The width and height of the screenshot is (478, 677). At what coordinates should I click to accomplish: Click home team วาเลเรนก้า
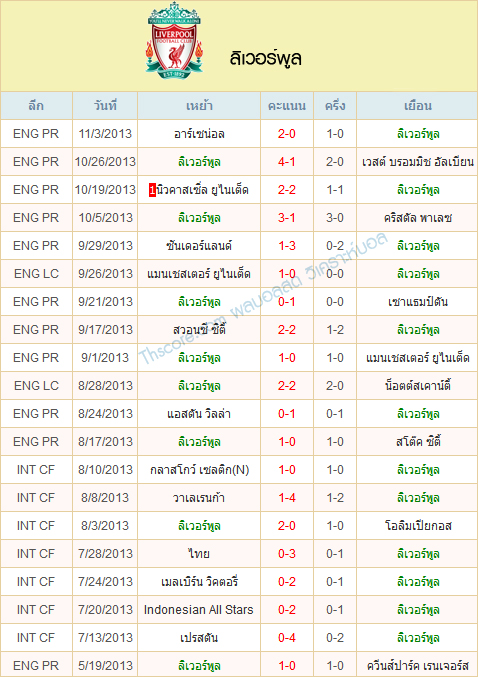tap(199, 498)
